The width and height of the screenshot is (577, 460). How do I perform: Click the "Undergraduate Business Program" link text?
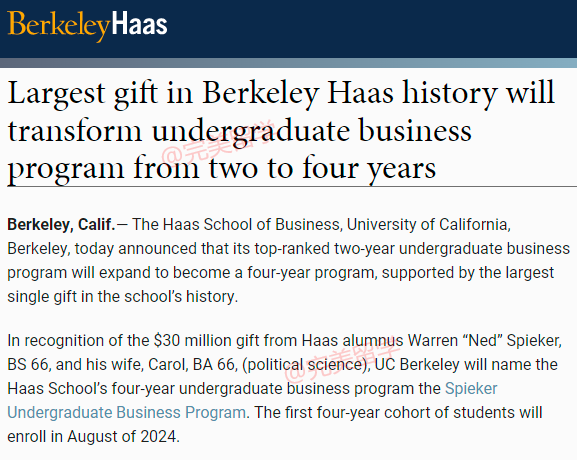point(126,413)
